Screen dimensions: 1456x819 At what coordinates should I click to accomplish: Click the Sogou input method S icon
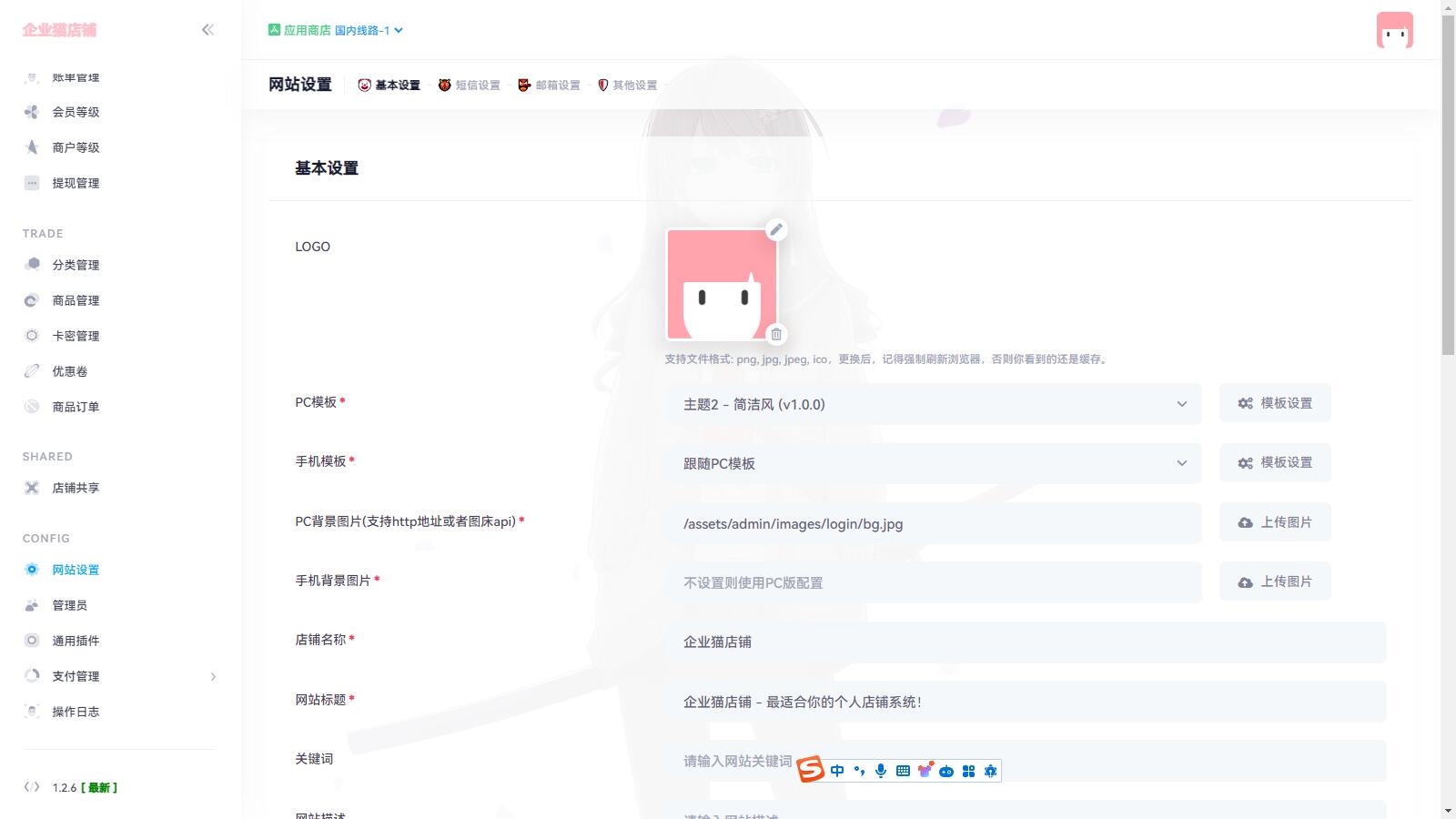(x=810, y=770)
